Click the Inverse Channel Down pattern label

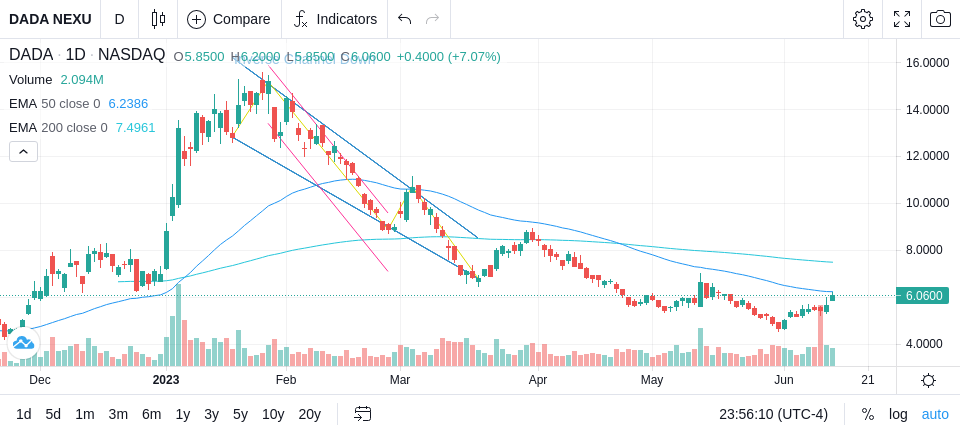tap(304, 59)
